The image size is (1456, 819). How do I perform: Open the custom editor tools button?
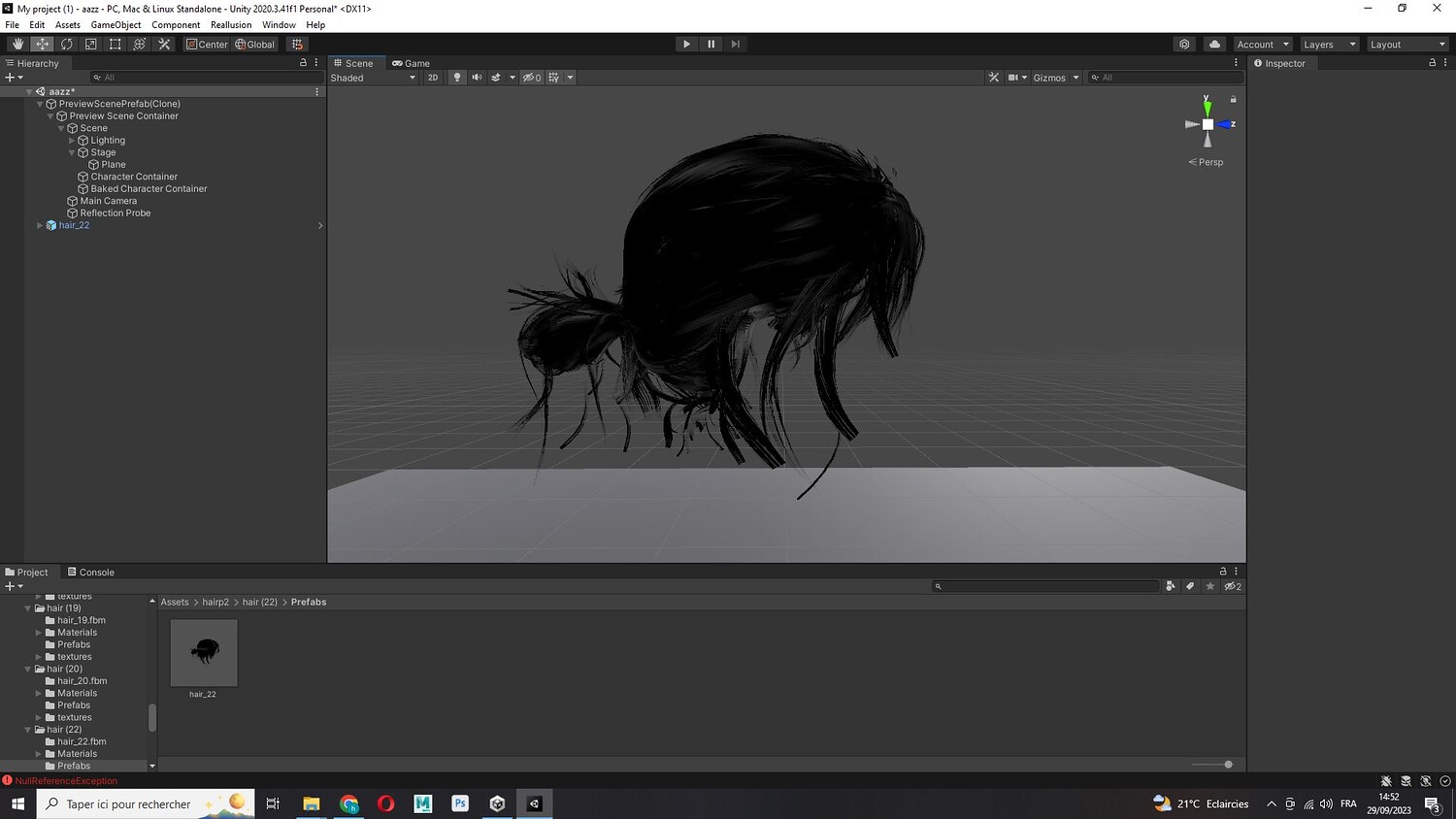coord(164,44)
